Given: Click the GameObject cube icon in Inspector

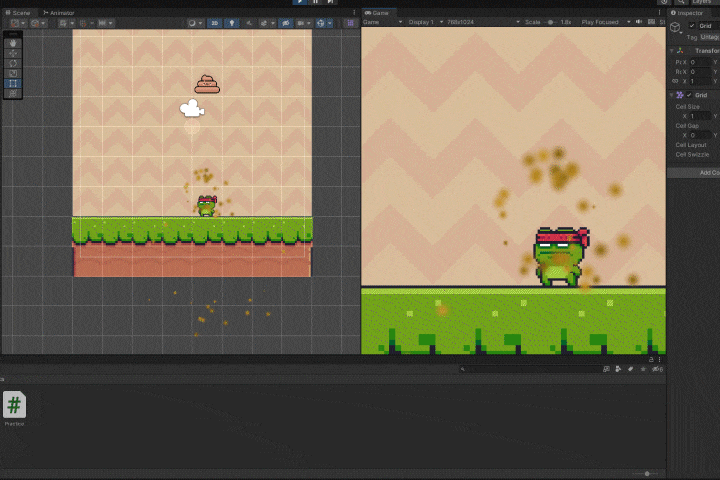Looking at the screenshot, I should pyautogui.click(x=675, y=28).
